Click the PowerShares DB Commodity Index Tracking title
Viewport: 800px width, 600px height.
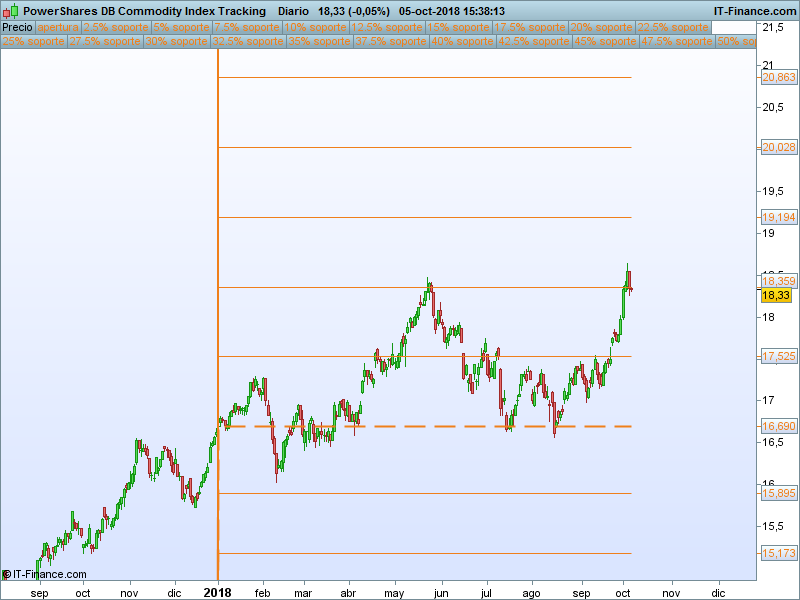[144, 11]
